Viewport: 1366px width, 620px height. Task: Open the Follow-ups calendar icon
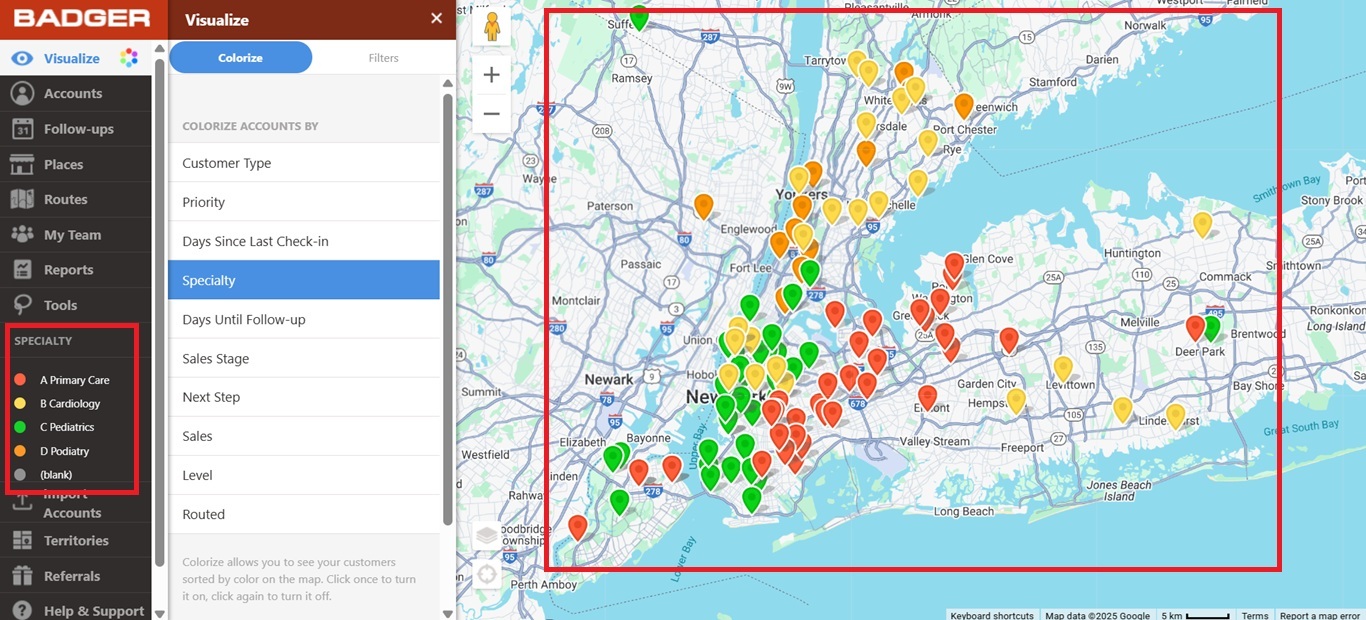(x=22, y=129)
